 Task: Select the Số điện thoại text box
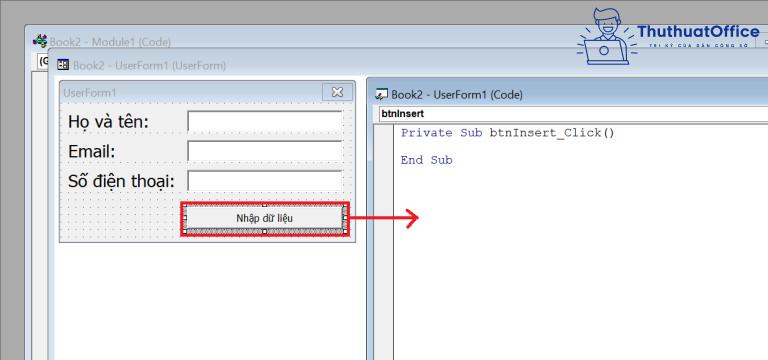click(x=264, y=181)
